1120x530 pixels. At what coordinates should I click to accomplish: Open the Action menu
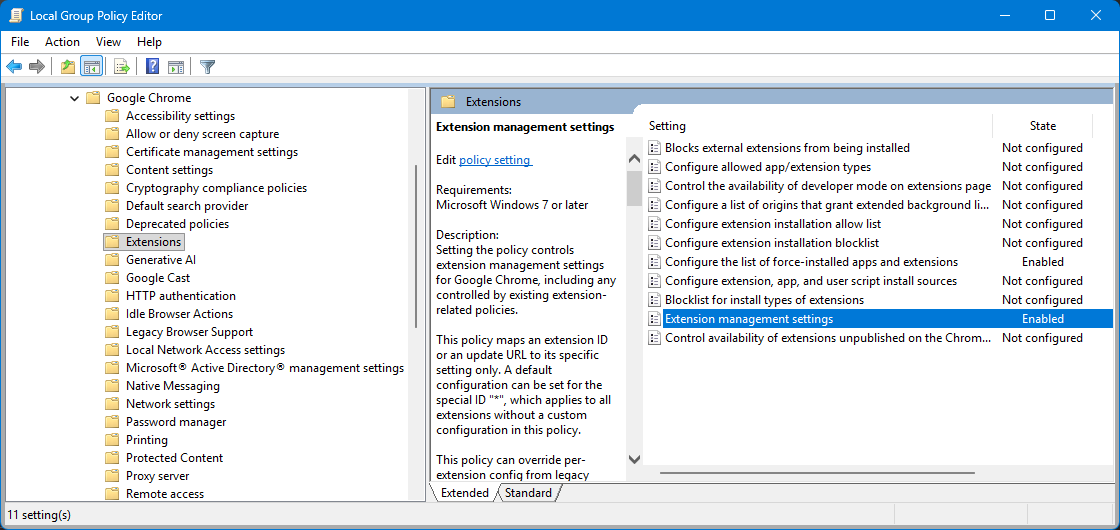tap(62, 42)
